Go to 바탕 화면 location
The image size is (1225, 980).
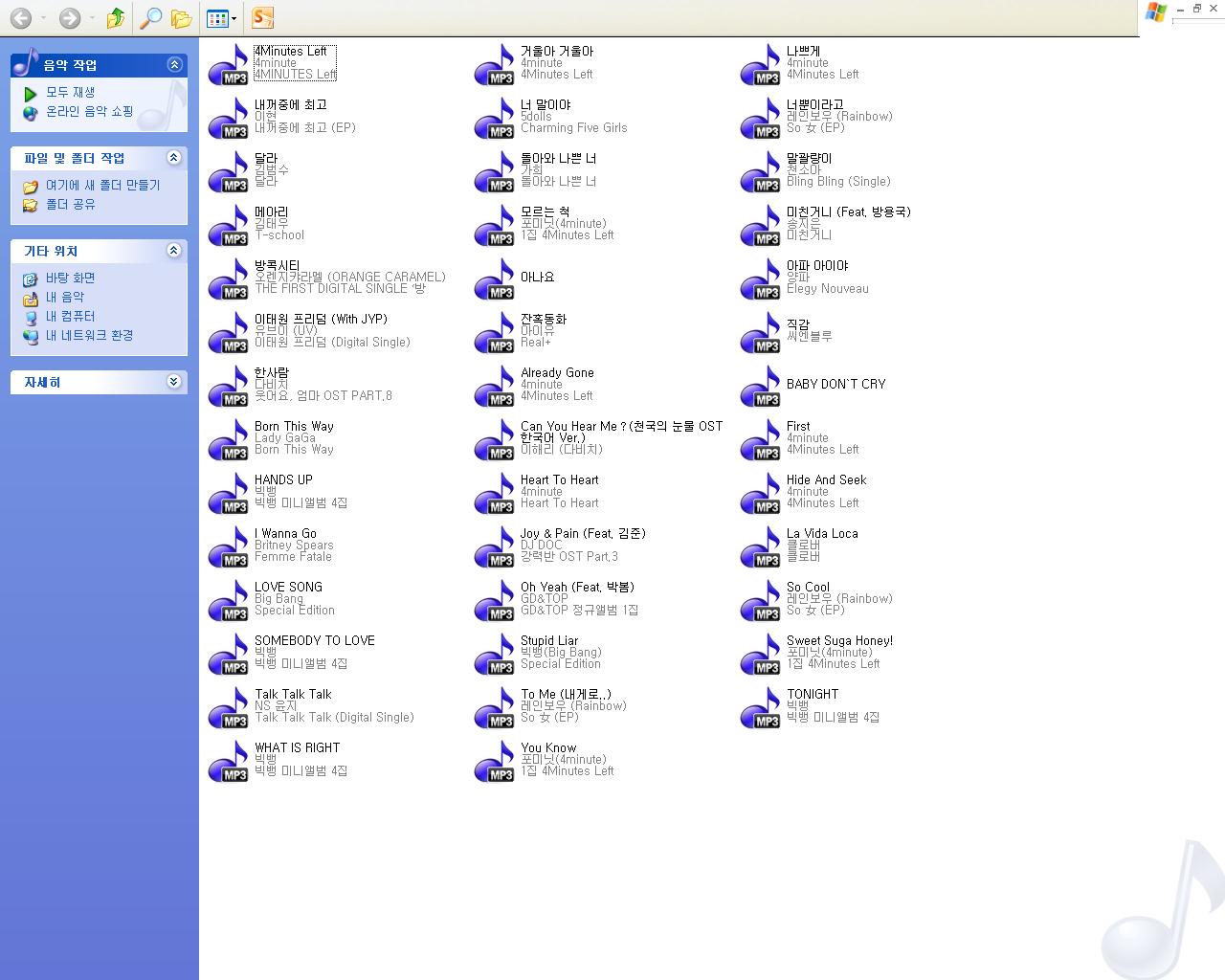[71, 278]
